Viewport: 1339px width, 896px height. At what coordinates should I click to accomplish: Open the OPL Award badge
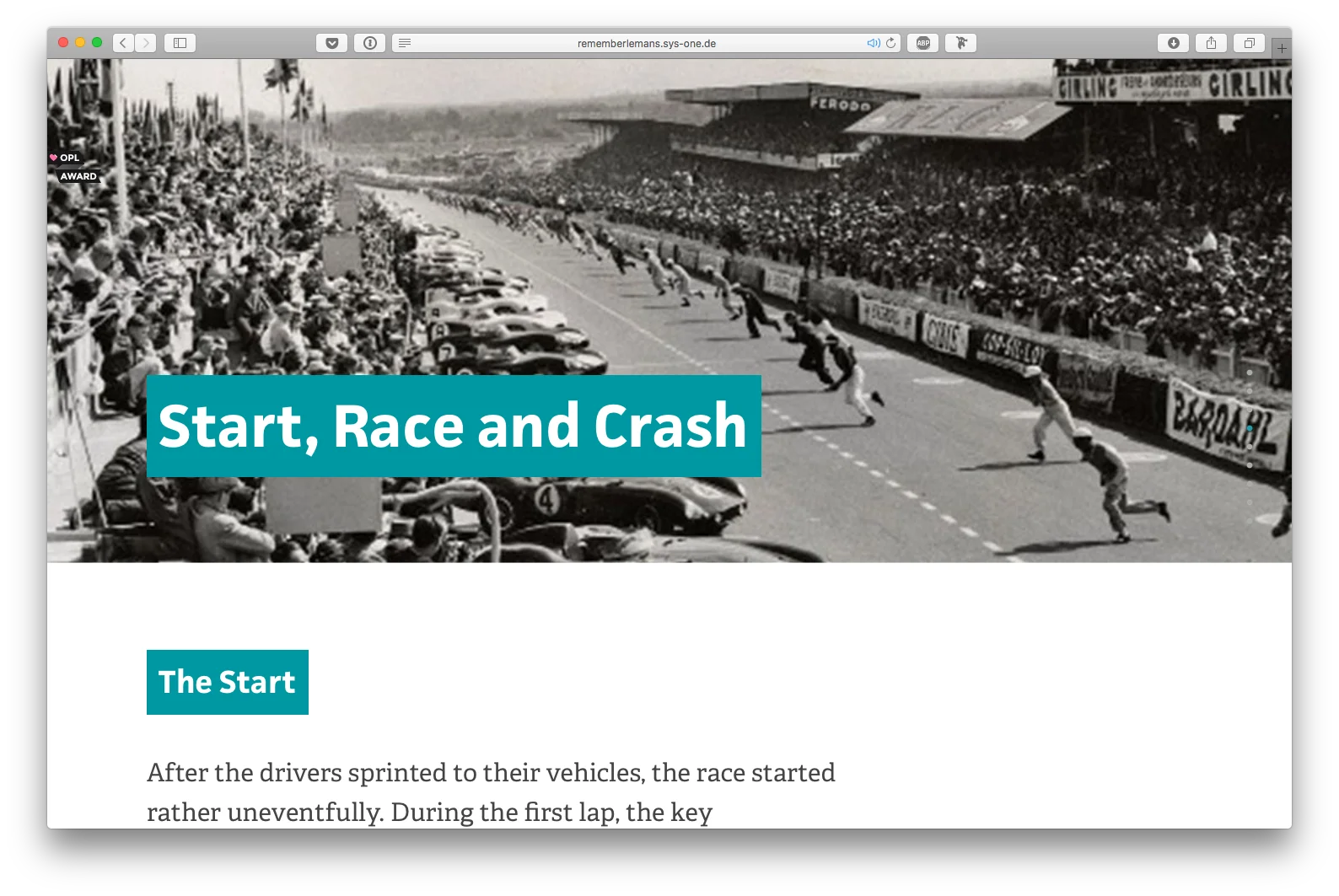coord(75,167)
